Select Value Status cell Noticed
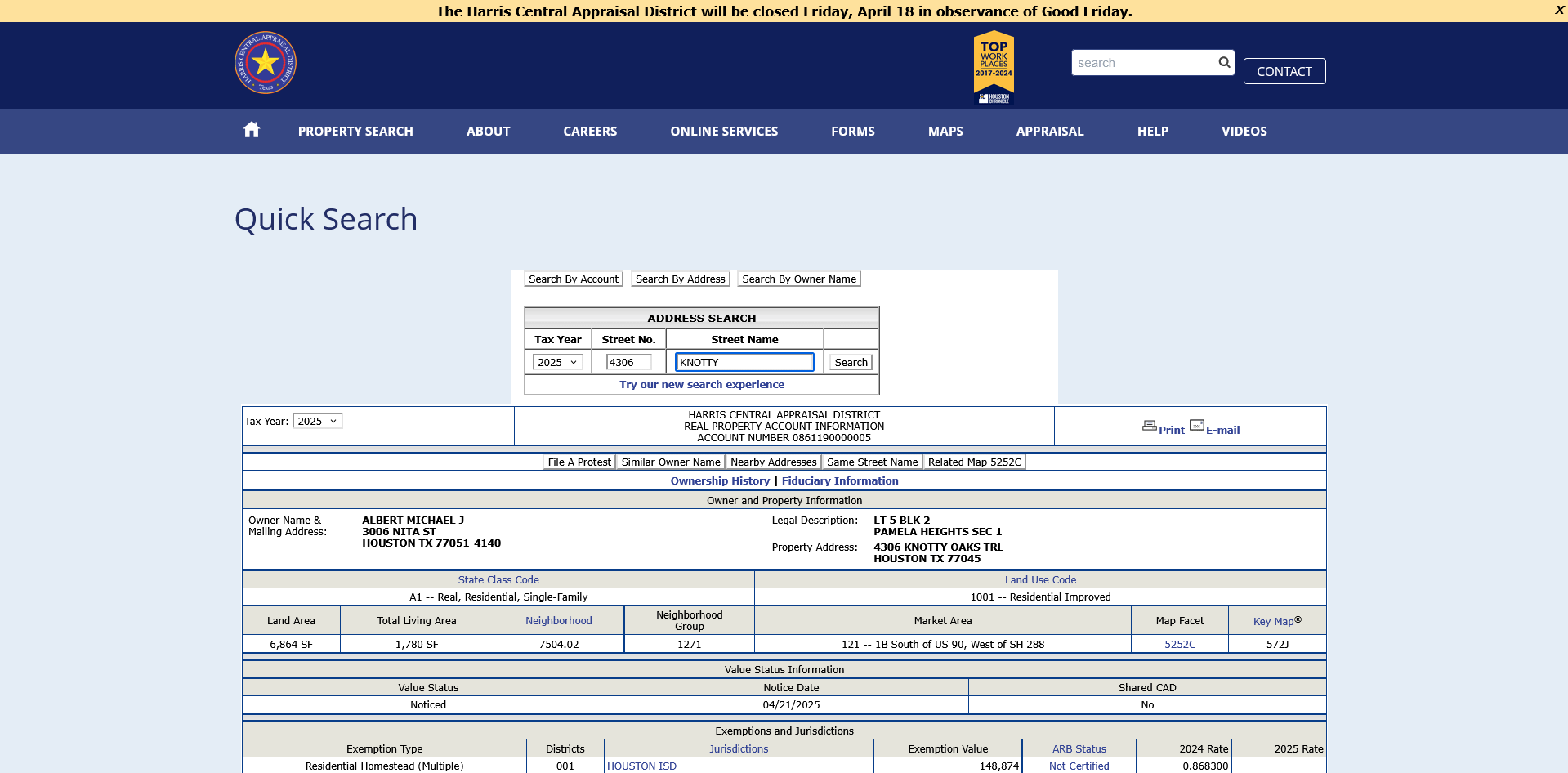1568x773 pixels. 428,704
